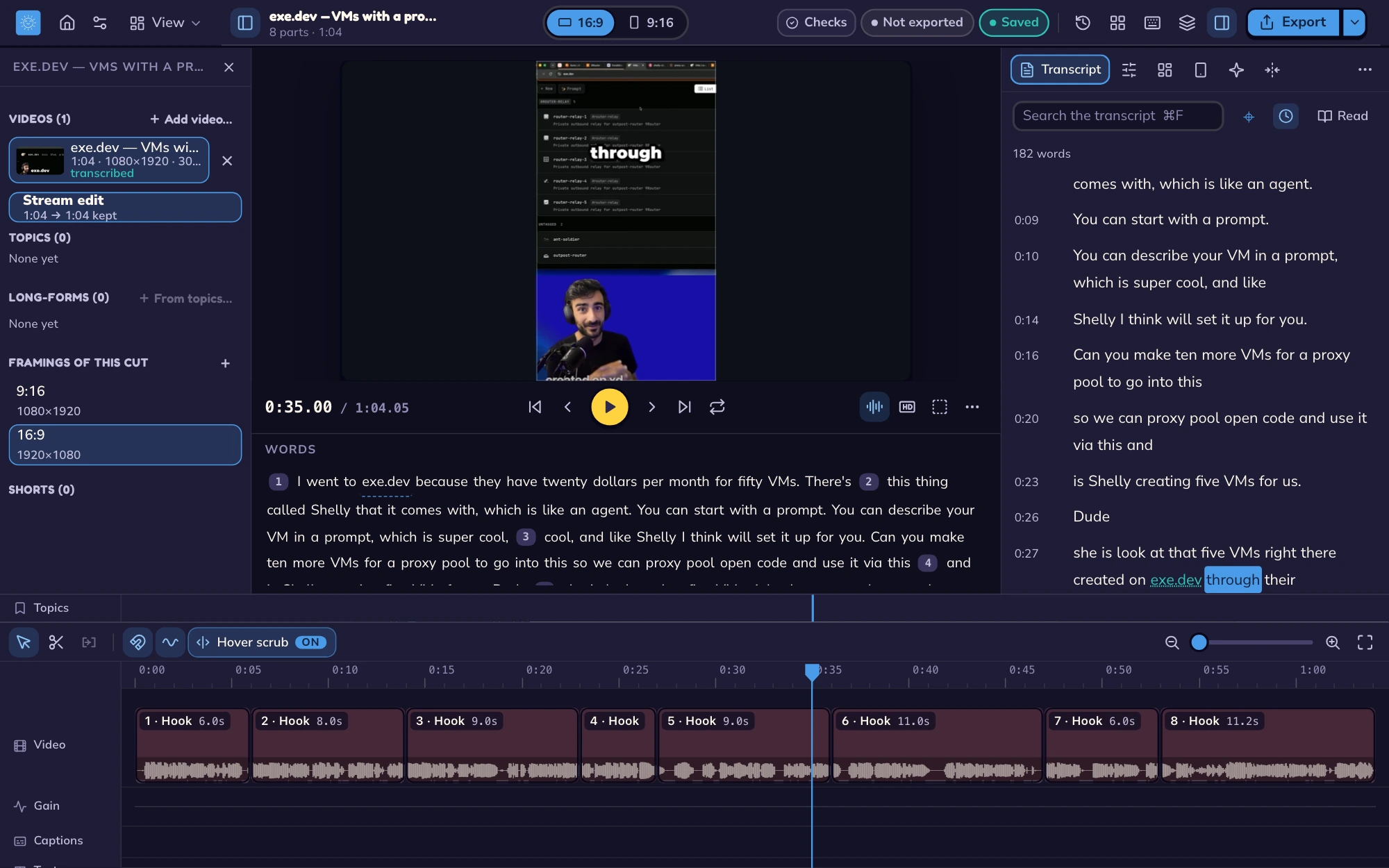Add a framing with plus icon
The width and height of the screenshot is (1389, 868).
(x=225, y=363)
